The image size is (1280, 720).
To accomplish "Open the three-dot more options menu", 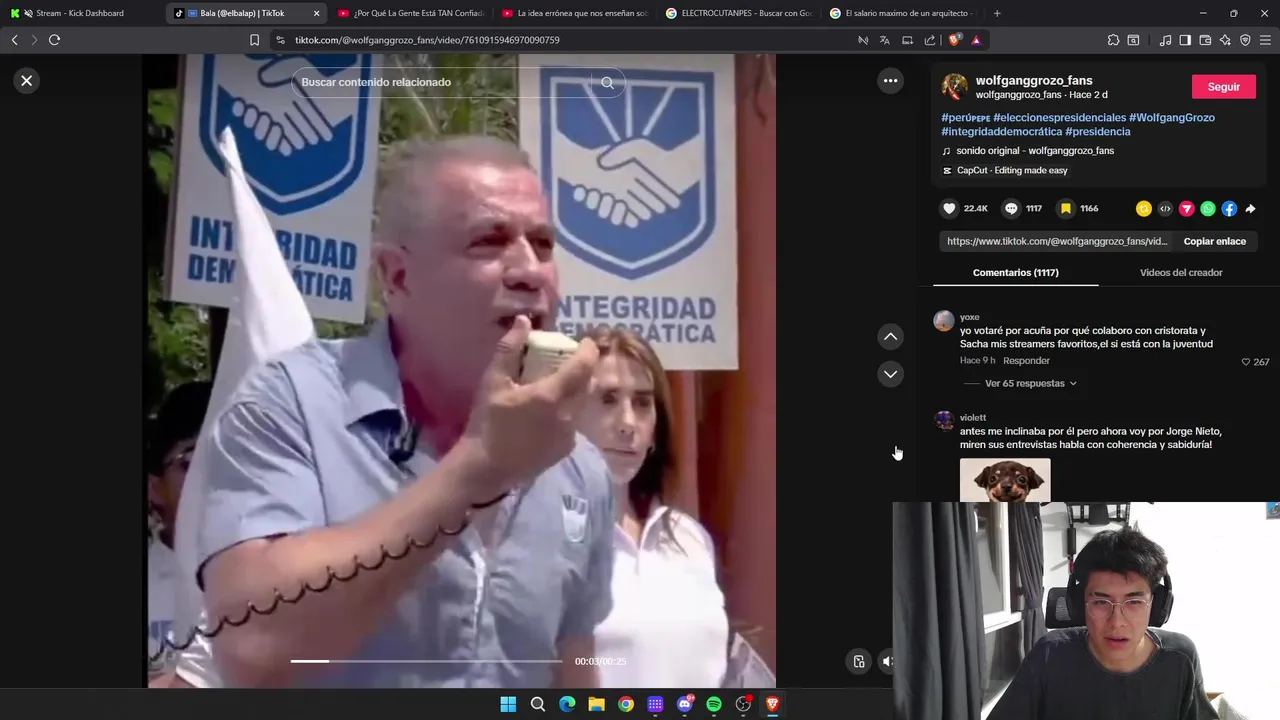I will pos(890,81).
